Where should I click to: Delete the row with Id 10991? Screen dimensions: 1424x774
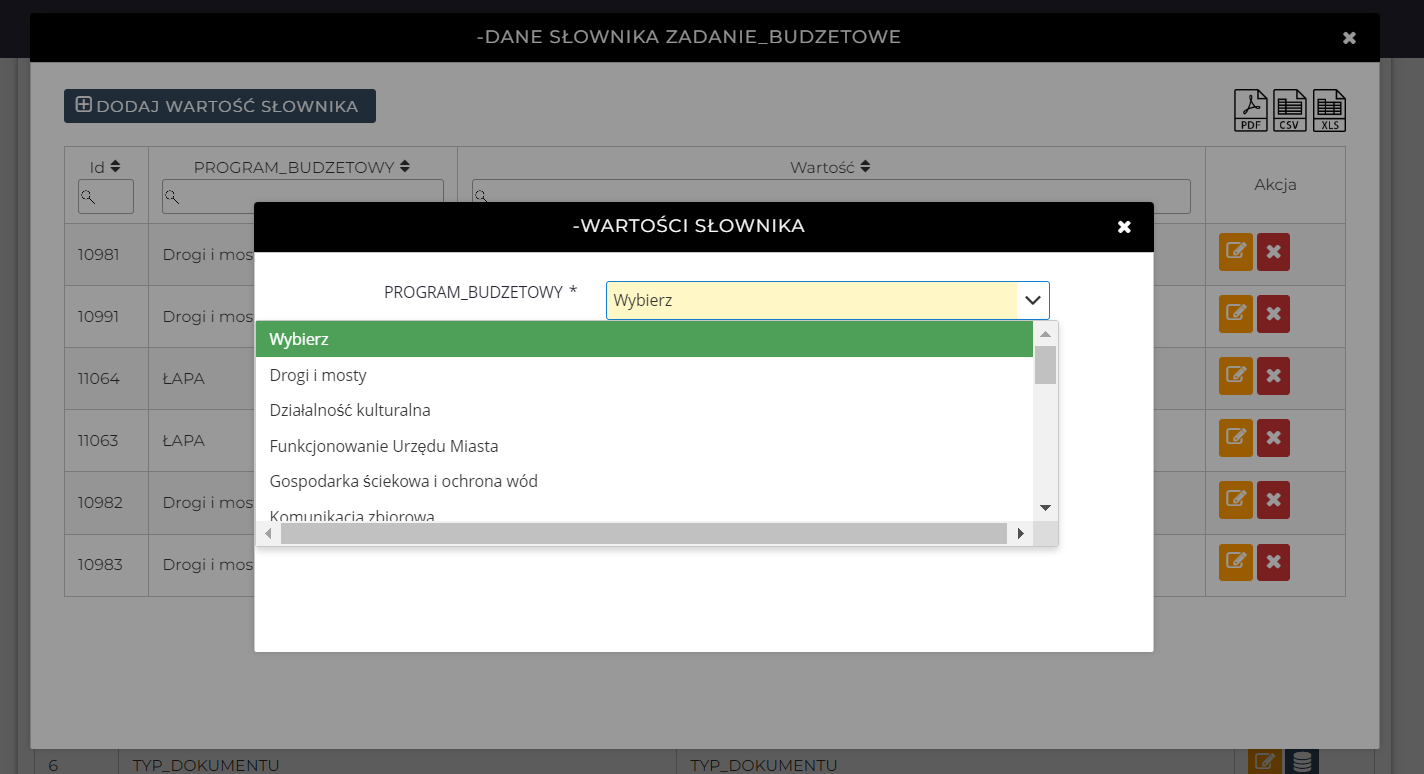point(1273,314)
